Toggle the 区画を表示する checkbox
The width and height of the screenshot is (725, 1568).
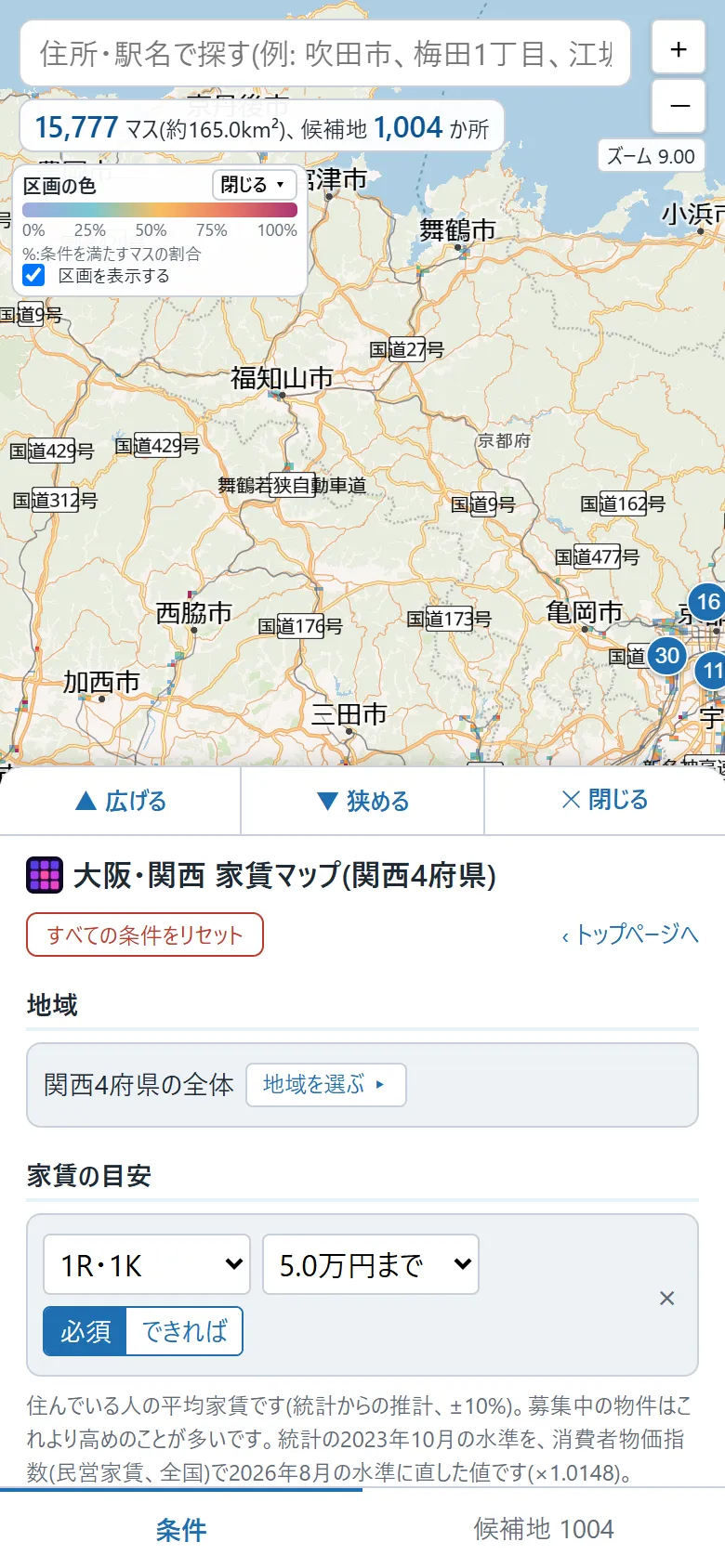[34, 276]
